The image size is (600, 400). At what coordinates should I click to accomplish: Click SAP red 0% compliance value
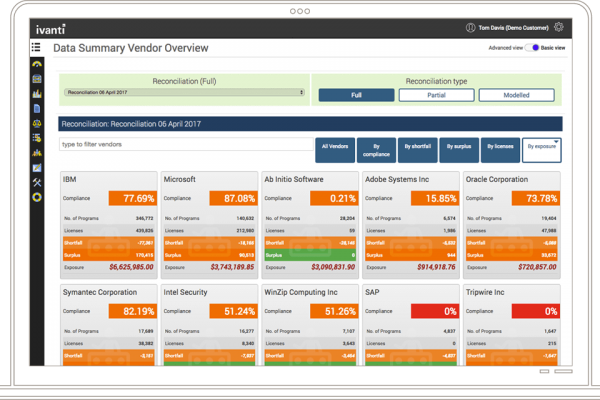[435, 311]
